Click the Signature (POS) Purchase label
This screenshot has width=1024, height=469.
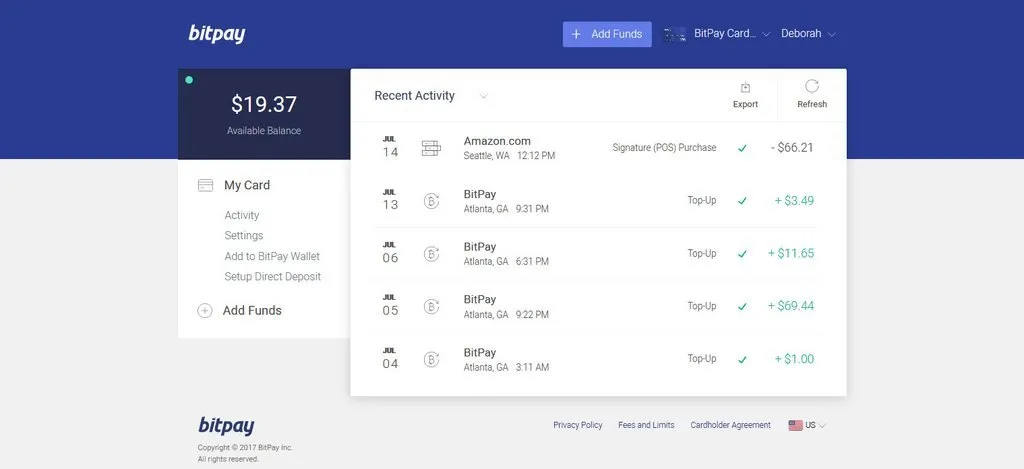tap(664, 148)
